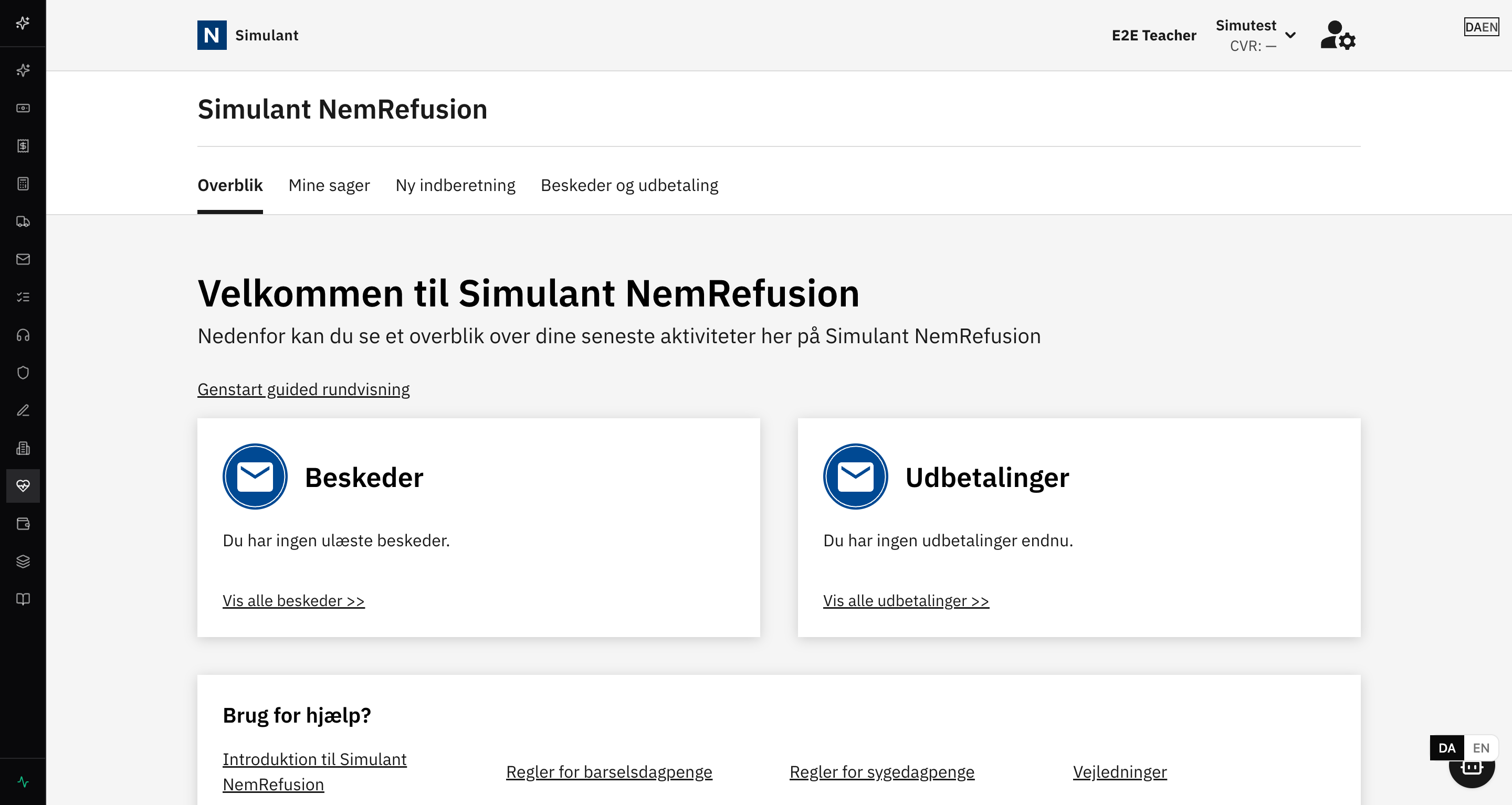
Task: Open the Vejledninger link
Action: tap(1120, 771)
